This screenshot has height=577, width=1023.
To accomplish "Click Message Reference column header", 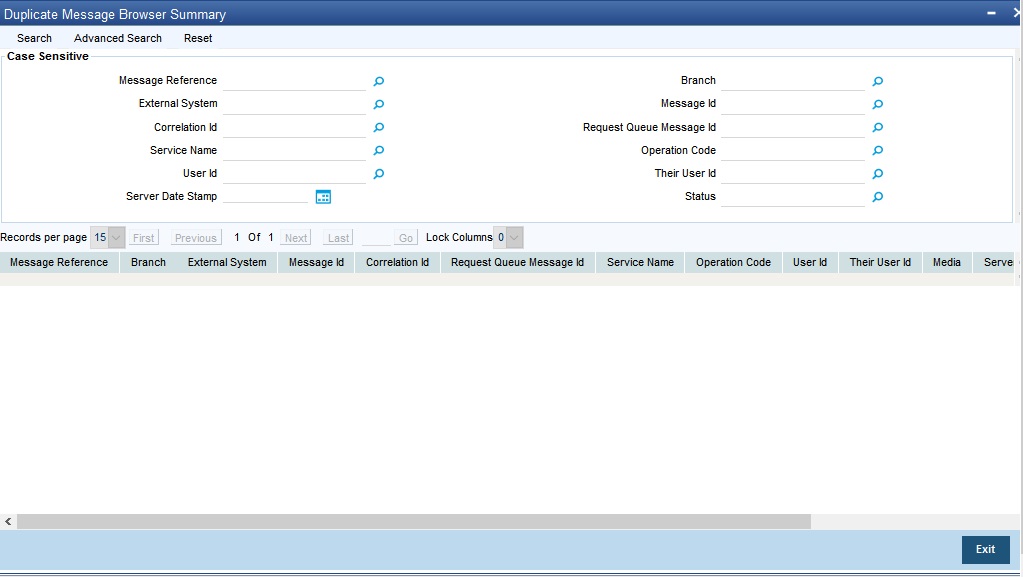I will tap(59, 262).
